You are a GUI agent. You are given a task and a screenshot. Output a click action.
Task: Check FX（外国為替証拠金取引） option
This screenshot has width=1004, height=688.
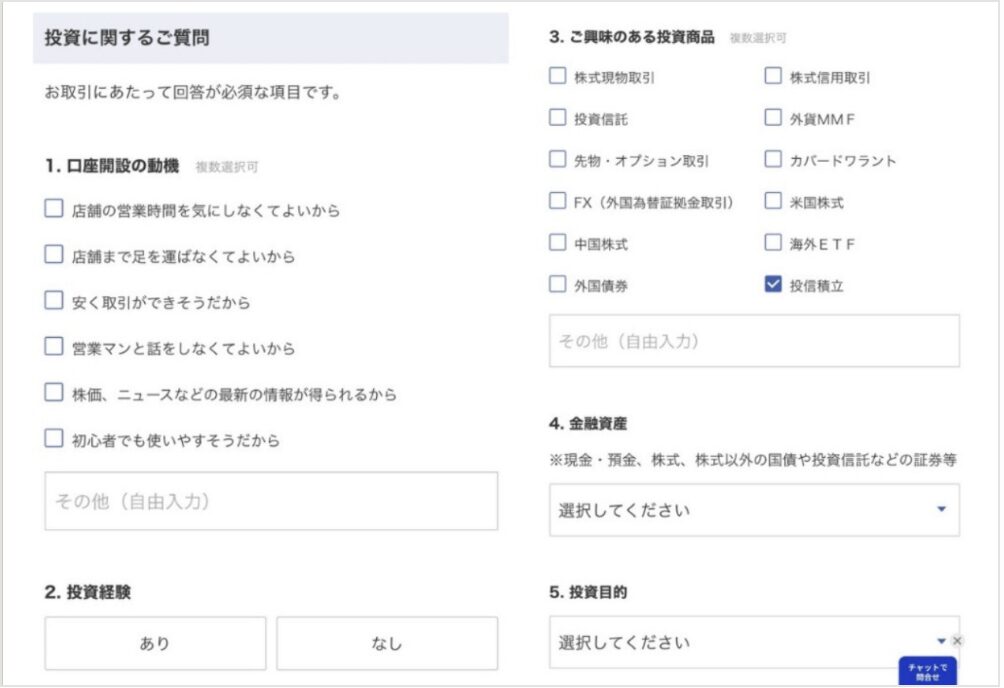pos(557,201)
